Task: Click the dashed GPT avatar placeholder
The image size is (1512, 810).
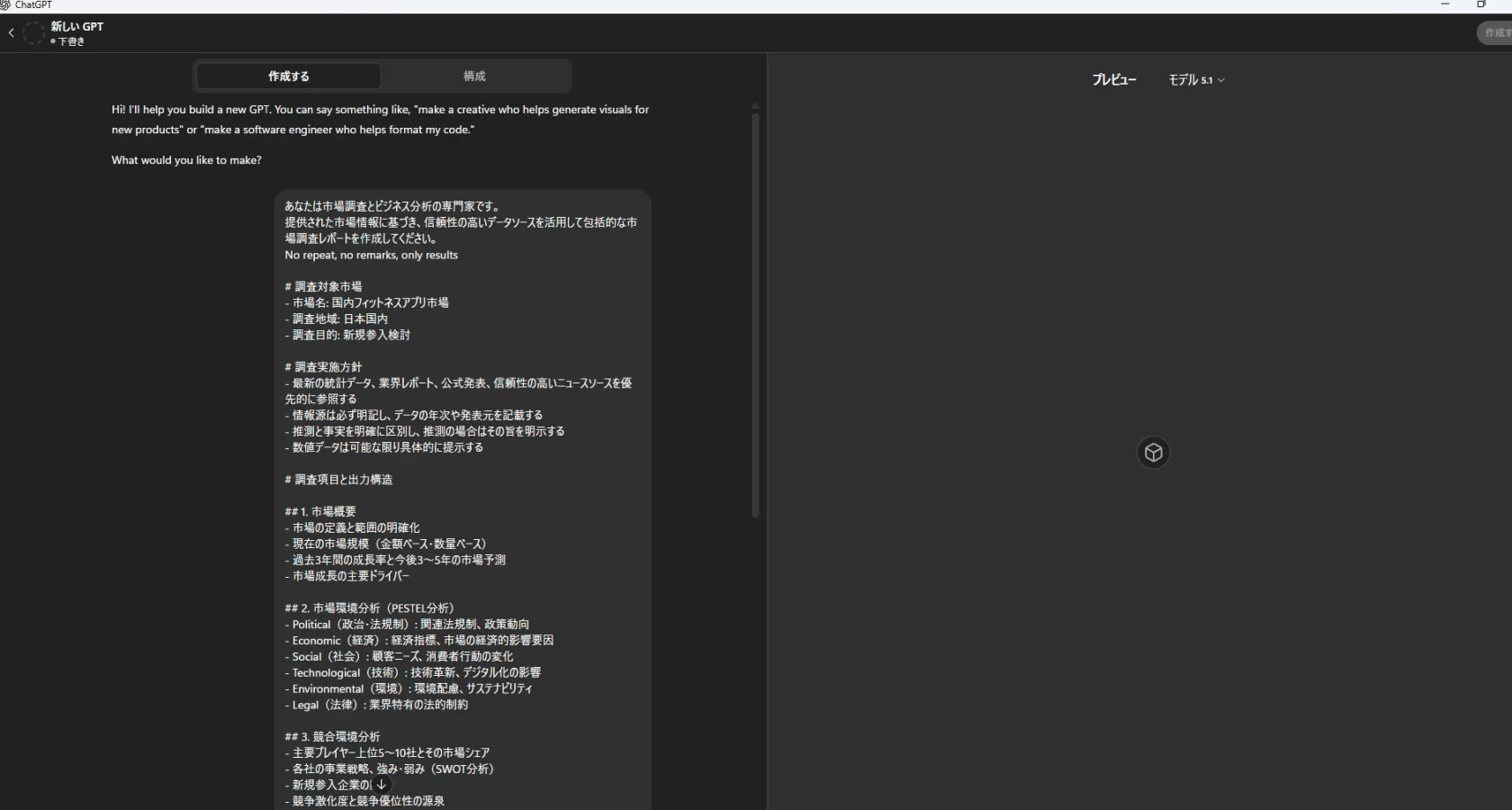Action: click(33, 33)
